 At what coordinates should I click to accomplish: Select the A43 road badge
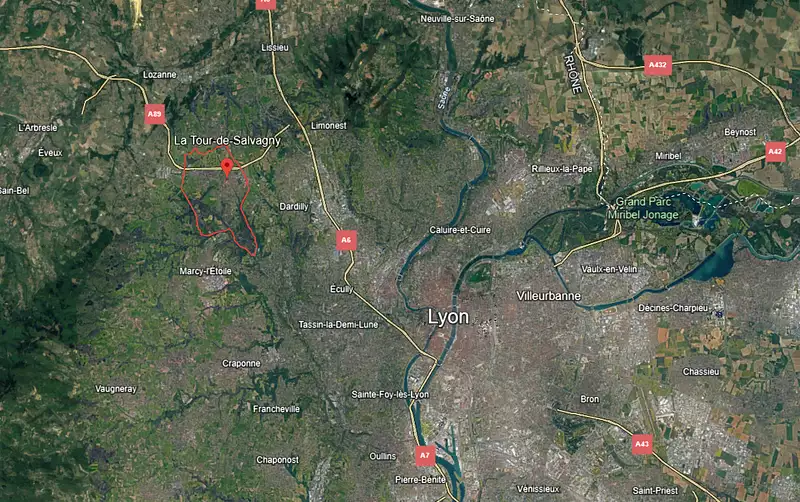pos(642,444)
